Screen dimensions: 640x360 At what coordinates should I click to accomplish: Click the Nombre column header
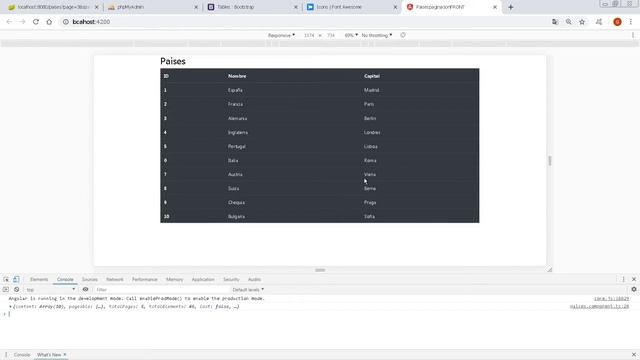[237, 76]
